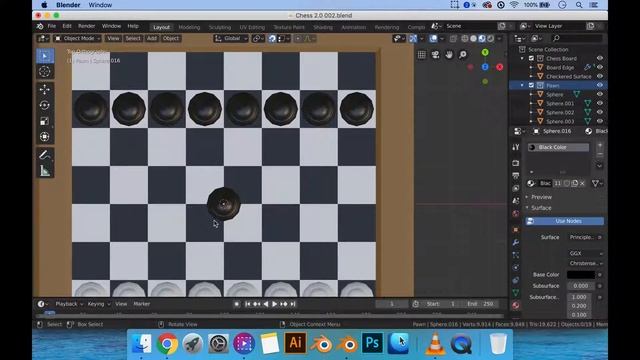Click the camera view icon
The image size is (640, 360).
(436, 55)
